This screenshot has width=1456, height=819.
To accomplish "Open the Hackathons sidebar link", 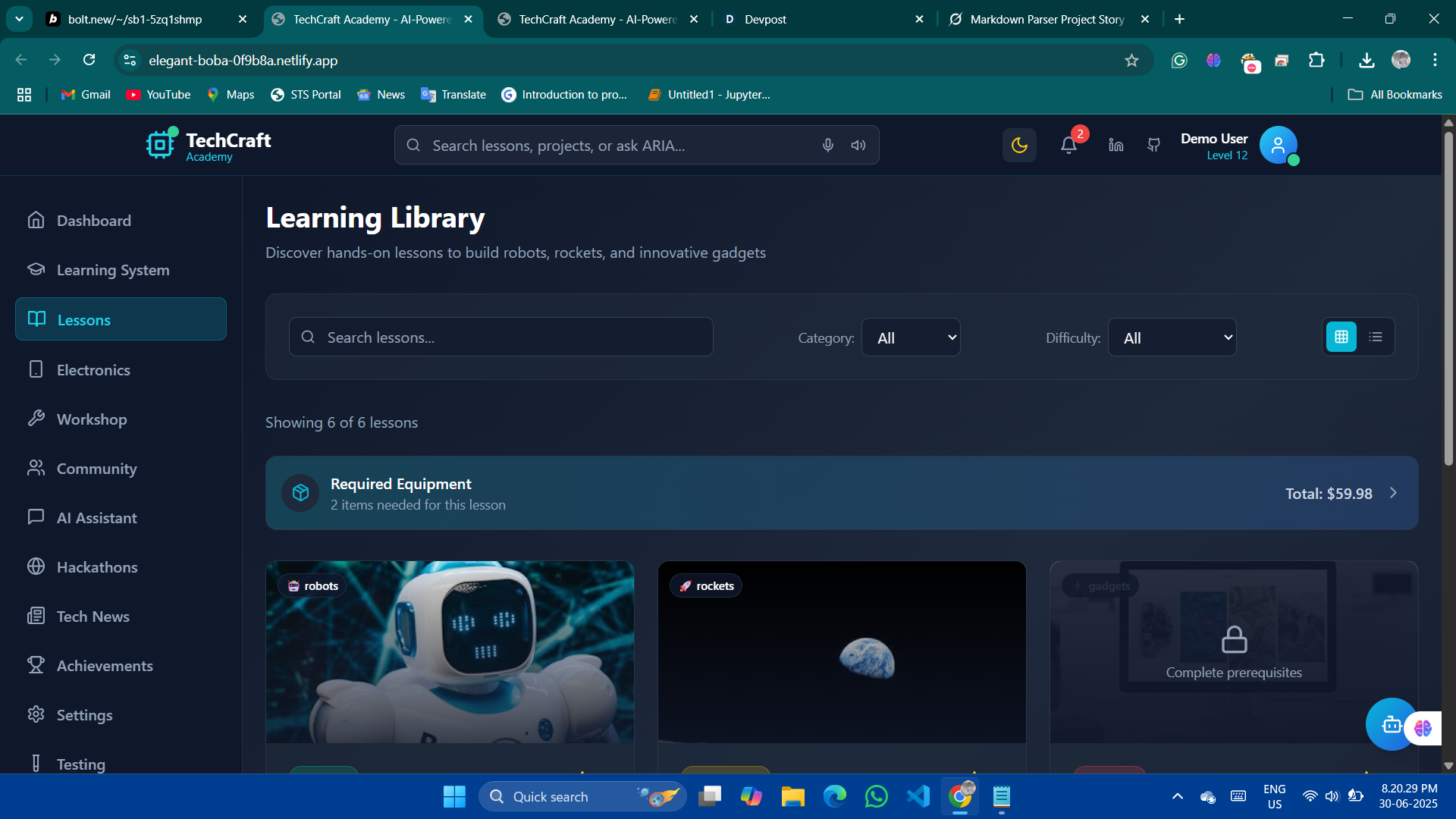I will (97, 567).
